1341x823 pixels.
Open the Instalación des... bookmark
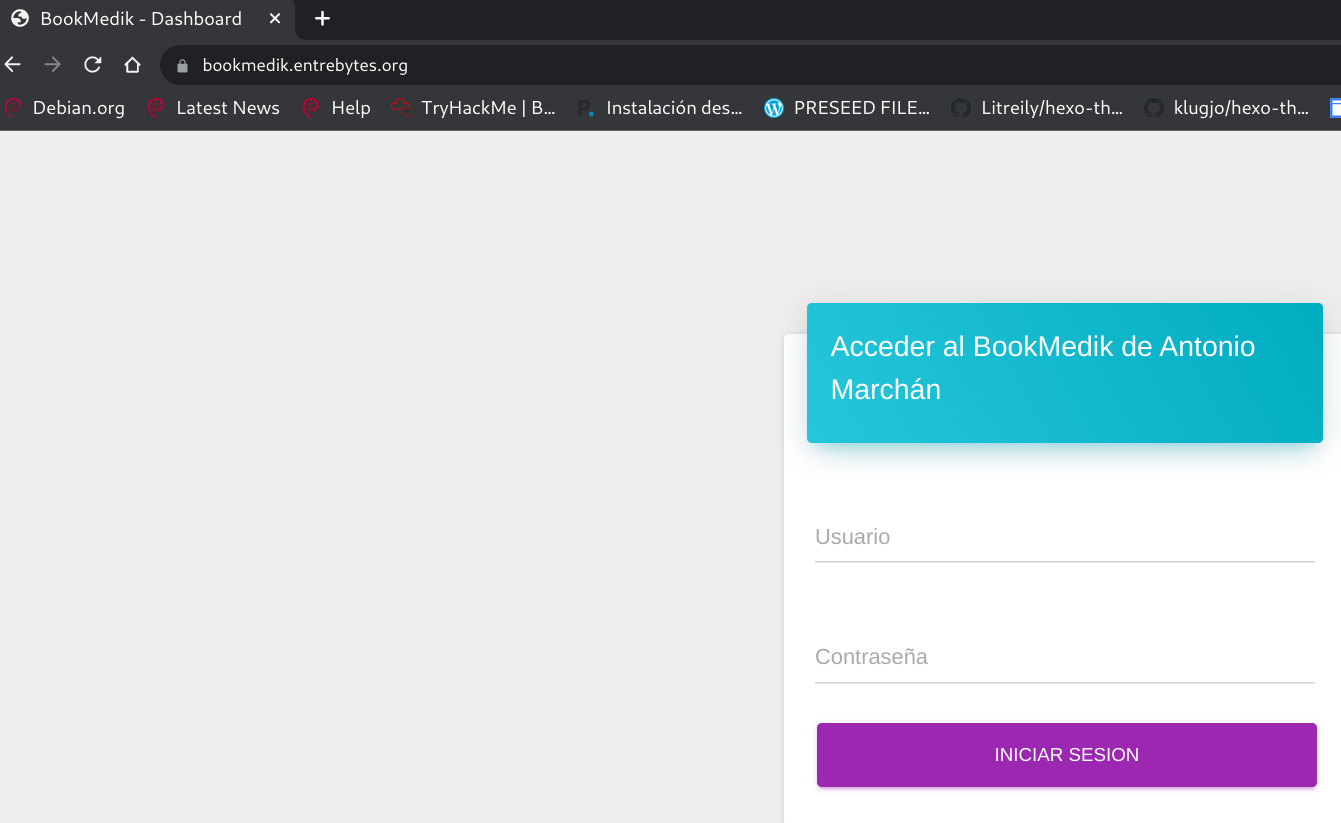coord(660,108)
